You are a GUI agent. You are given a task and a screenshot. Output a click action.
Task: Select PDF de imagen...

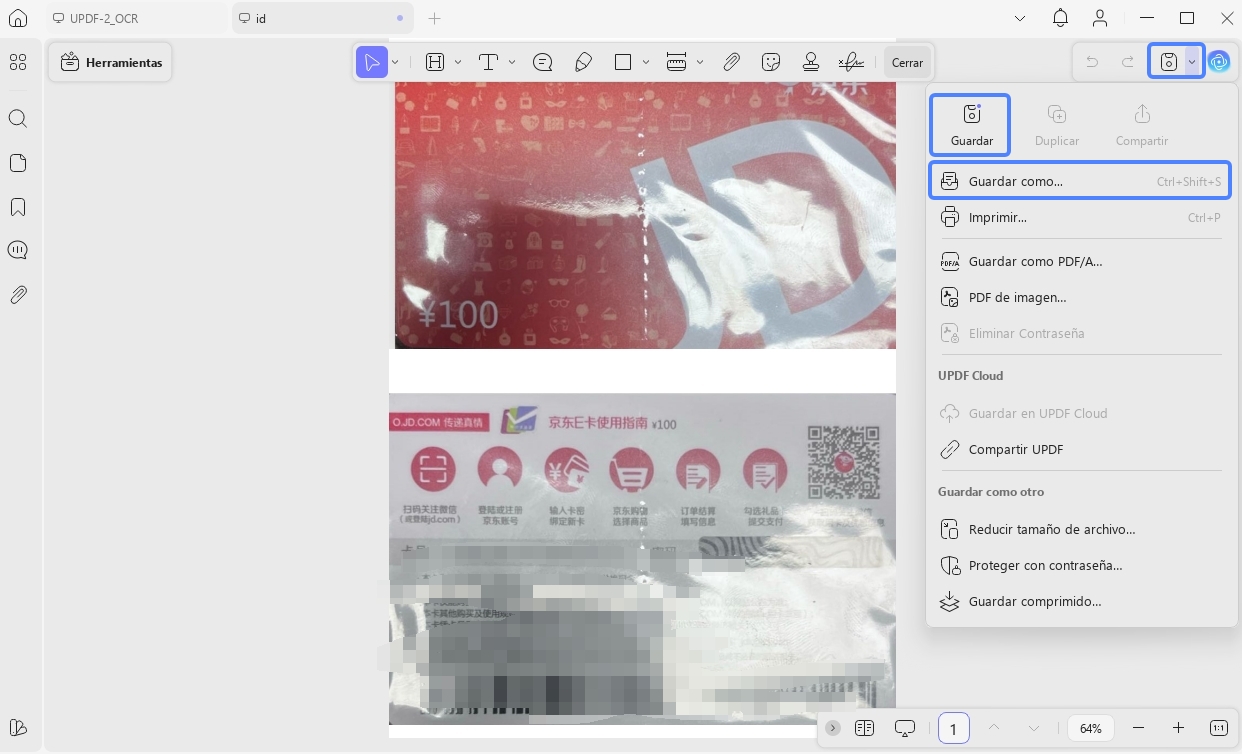pos(1080,297)
